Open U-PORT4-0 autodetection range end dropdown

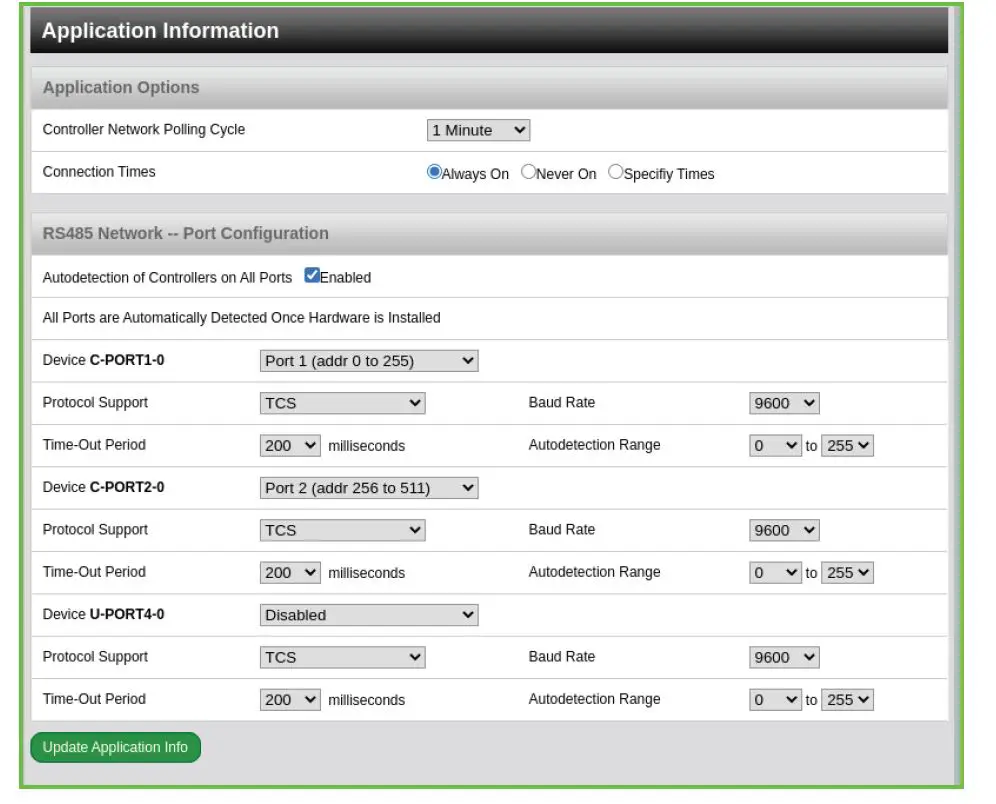tap(847, 699)
